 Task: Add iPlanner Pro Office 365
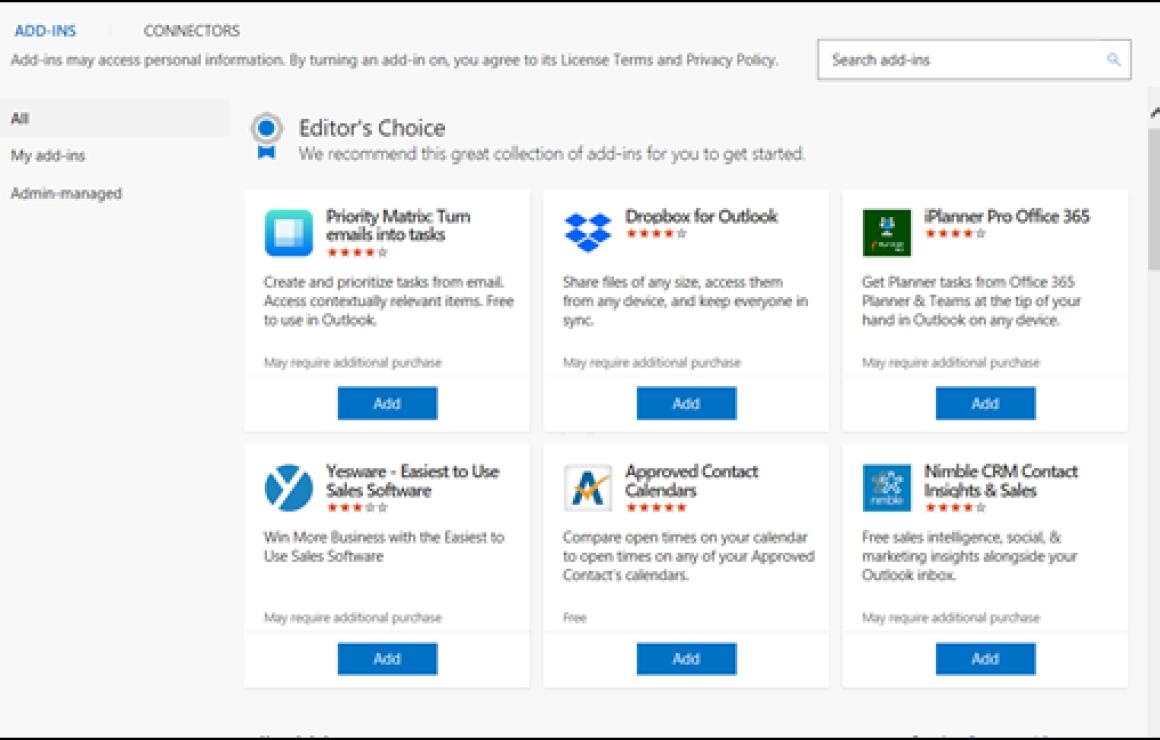pyautogui.click(x=985, y=403)
